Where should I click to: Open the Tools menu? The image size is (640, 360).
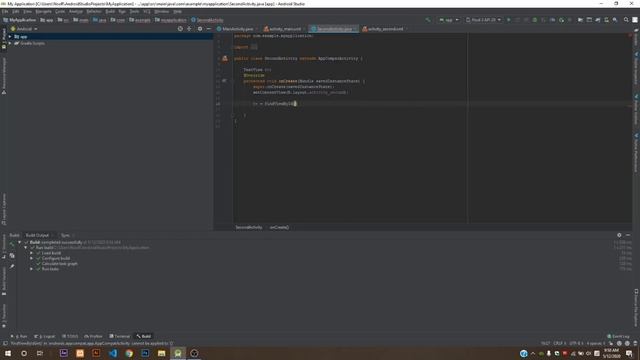(x=134, y=11)
